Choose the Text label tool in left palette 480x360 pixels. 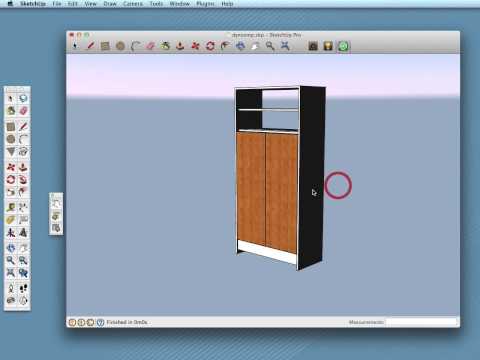(x=23, y=220)
